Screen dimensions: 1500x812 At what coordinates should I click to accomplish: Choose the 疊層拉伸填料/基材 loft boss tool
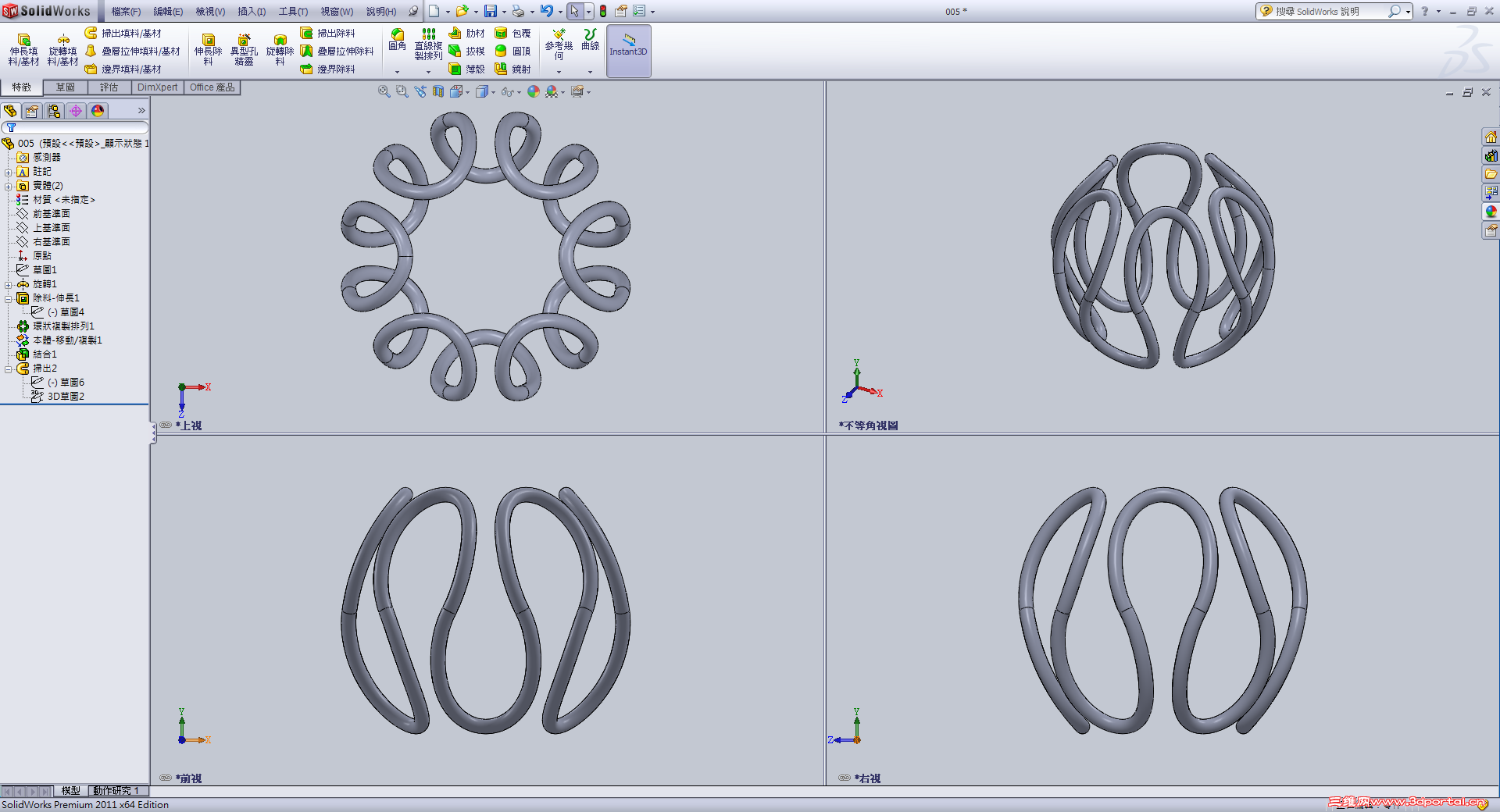[x=132, y=51]
